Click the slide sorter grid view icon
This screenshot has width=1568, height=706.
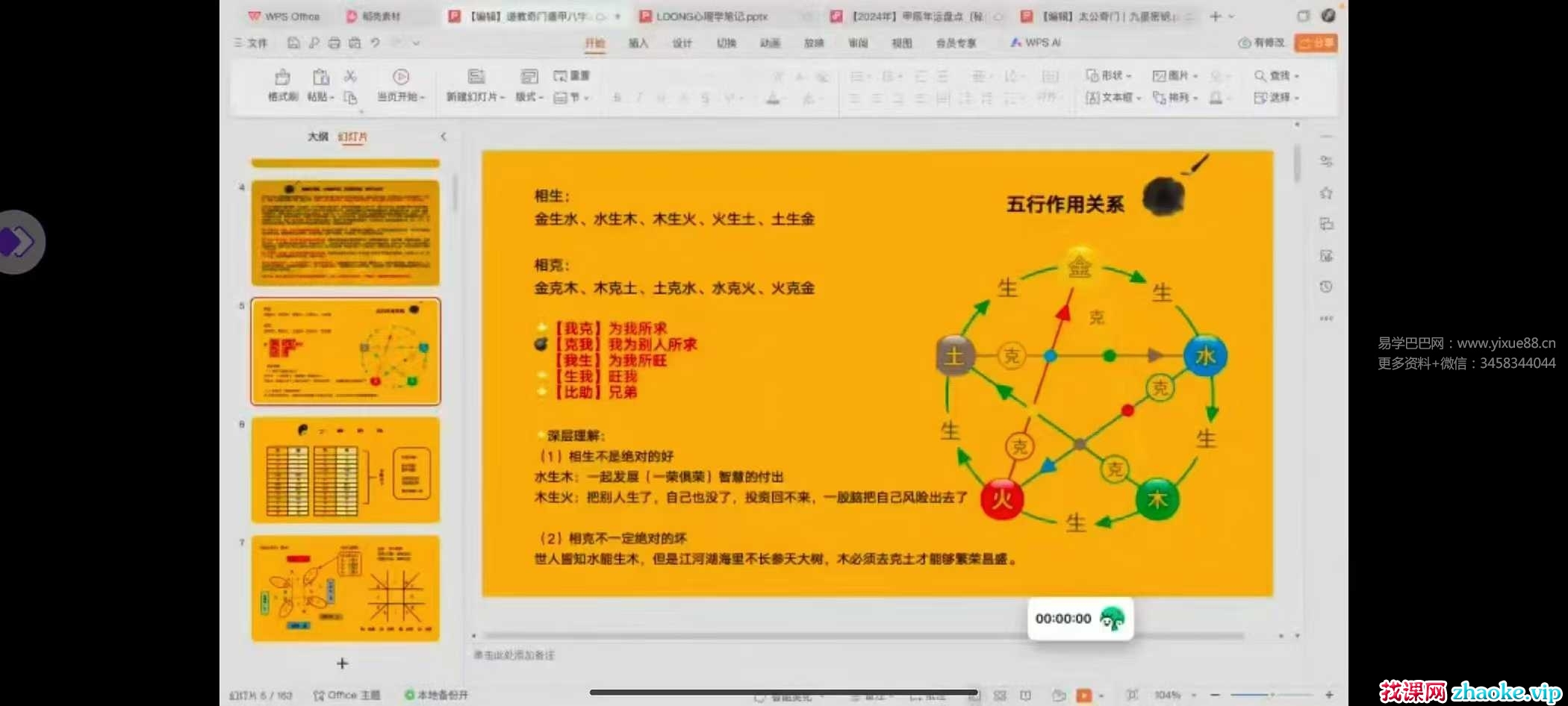(1000, 696)
